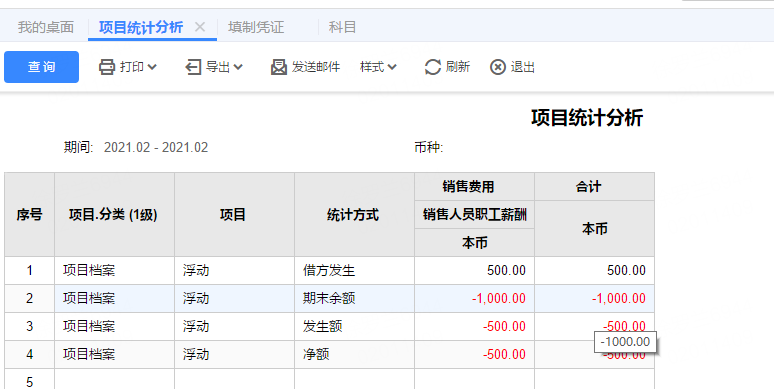
Task: Click the printer icon
Action: pos(107,67)
